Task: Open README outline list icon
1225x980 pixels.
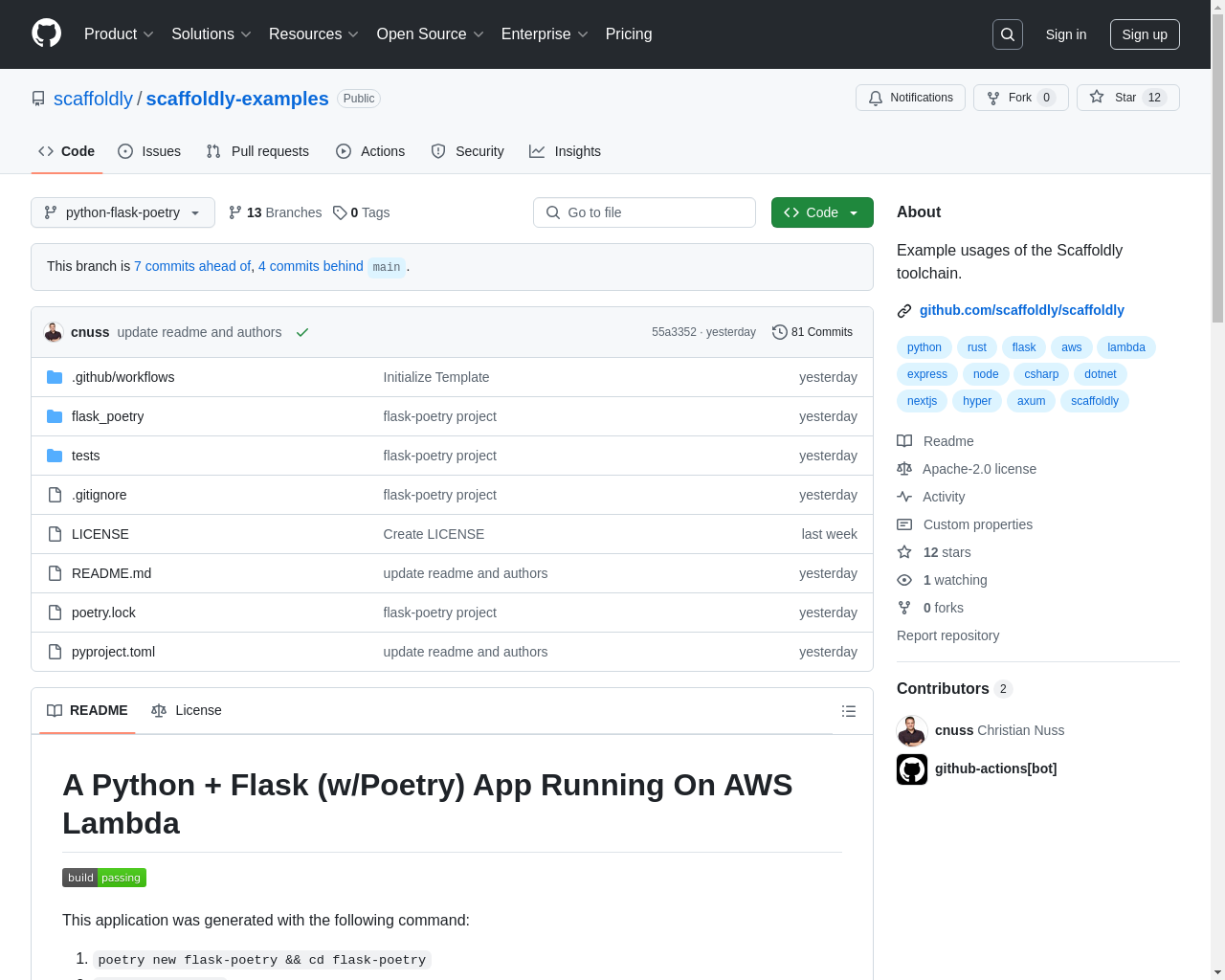Action: click(x=849, y=711)
